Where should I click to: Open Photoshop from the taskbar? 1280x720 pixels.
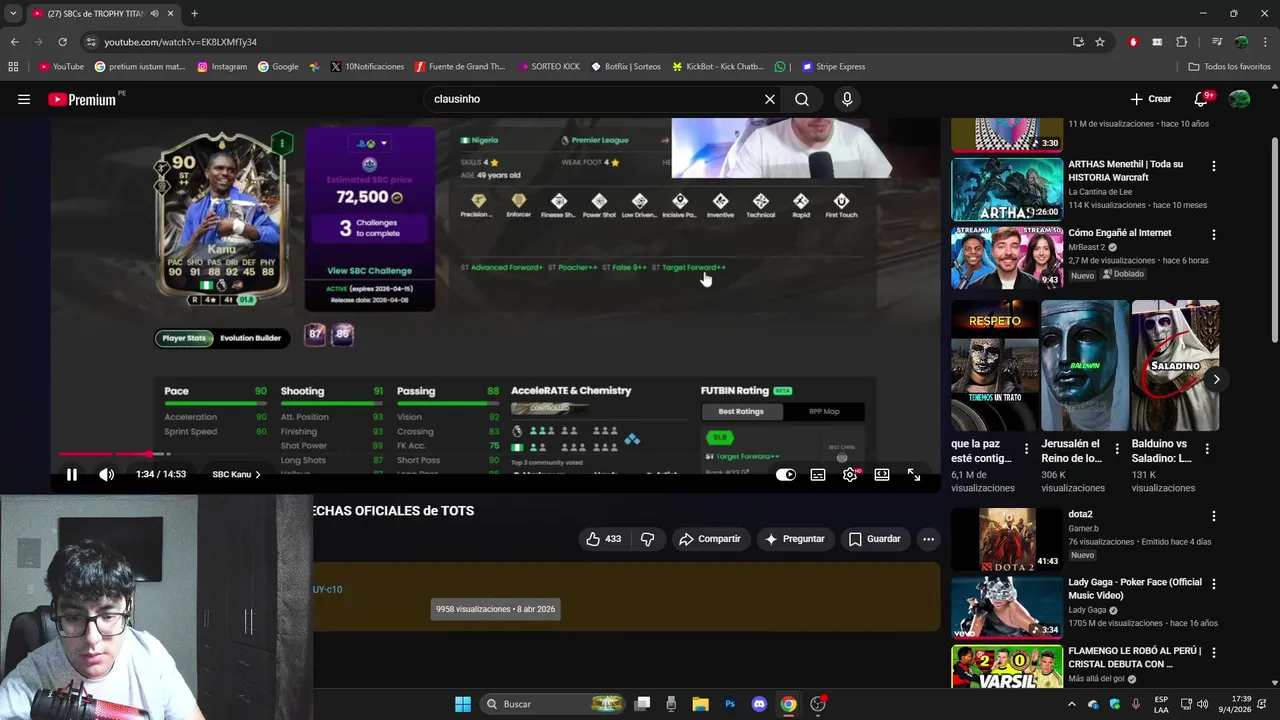point(730,704)
